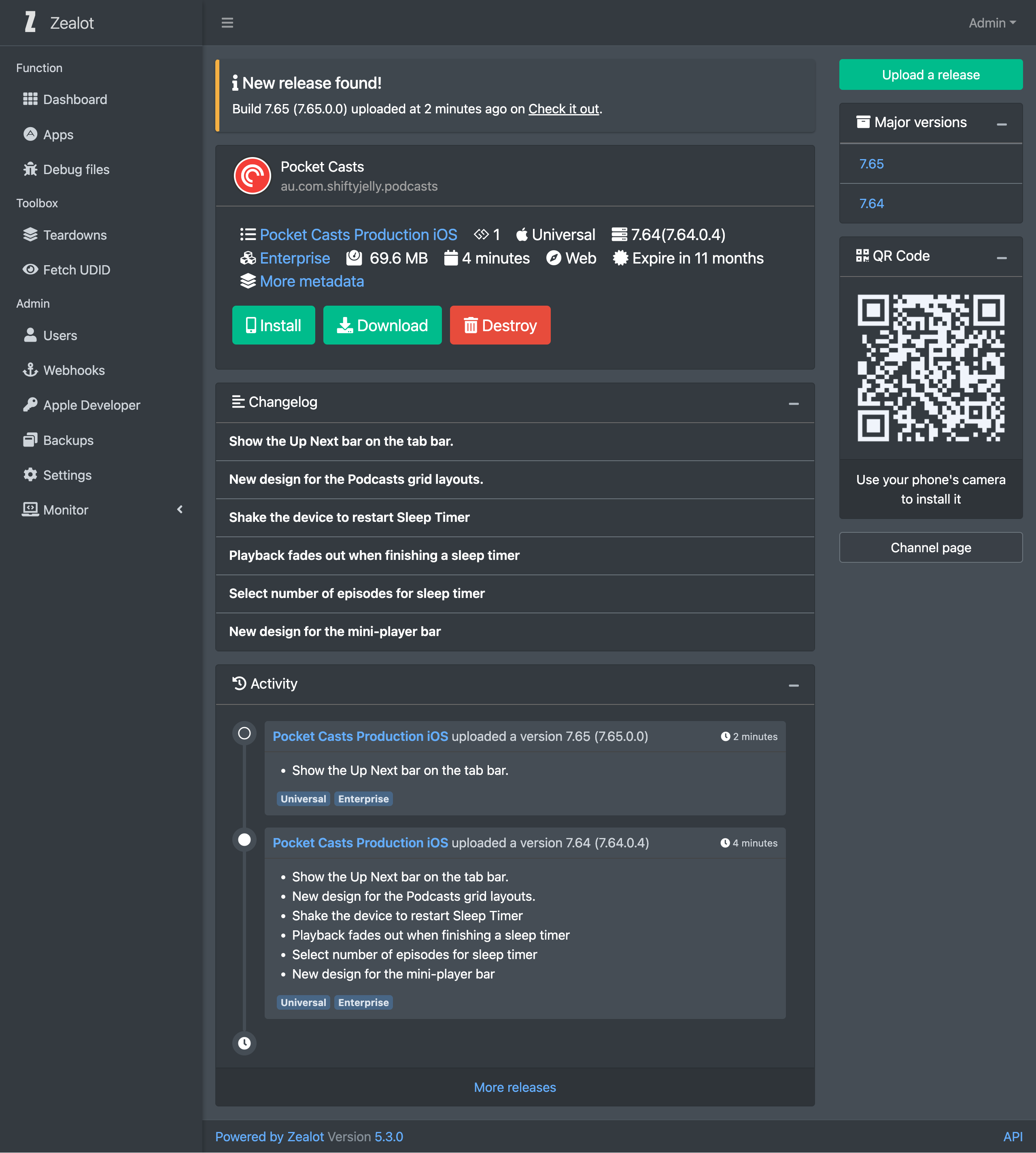Image resolution: width=1036 pixels, height=1153 pixels.
Task: Collapse the Major versions card
Action: (1001, 123)
